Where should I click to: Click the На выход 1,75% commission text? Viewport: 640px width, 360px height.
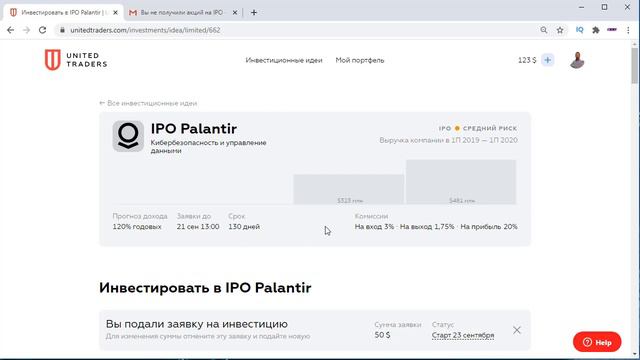[427, 227]
